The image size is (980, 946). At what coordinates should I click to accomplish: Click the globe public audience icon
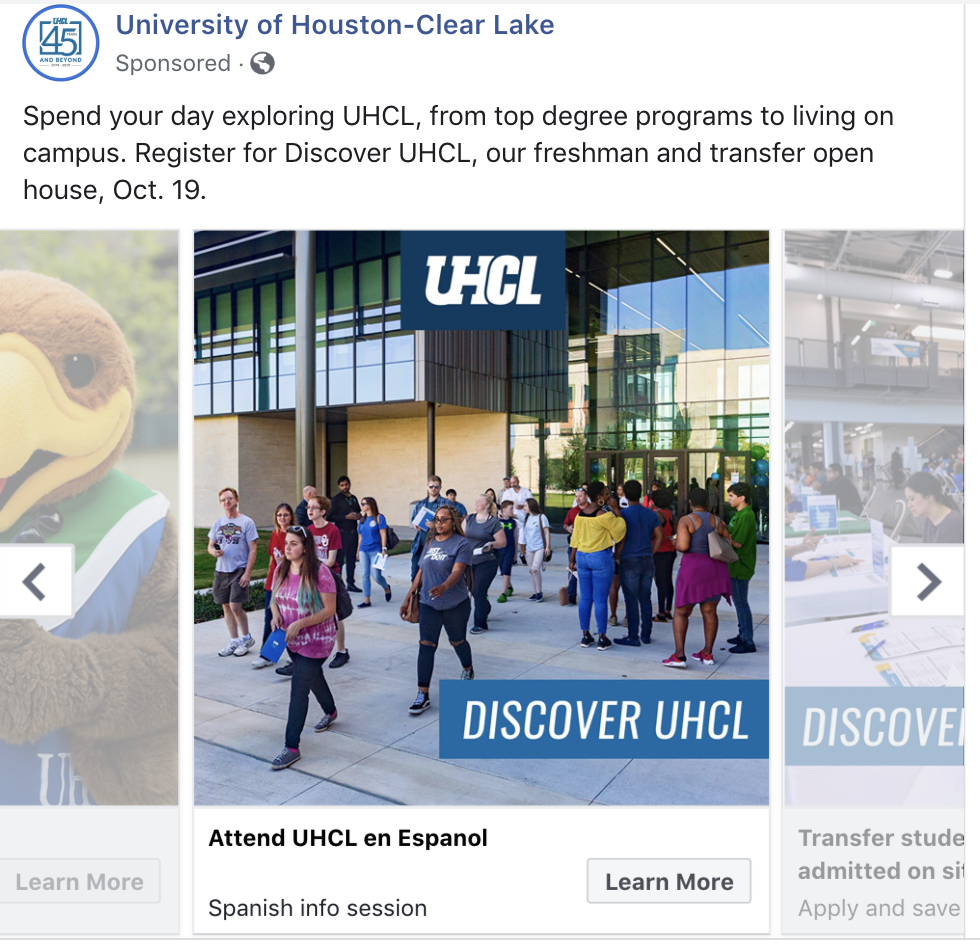tap(262, 63)
